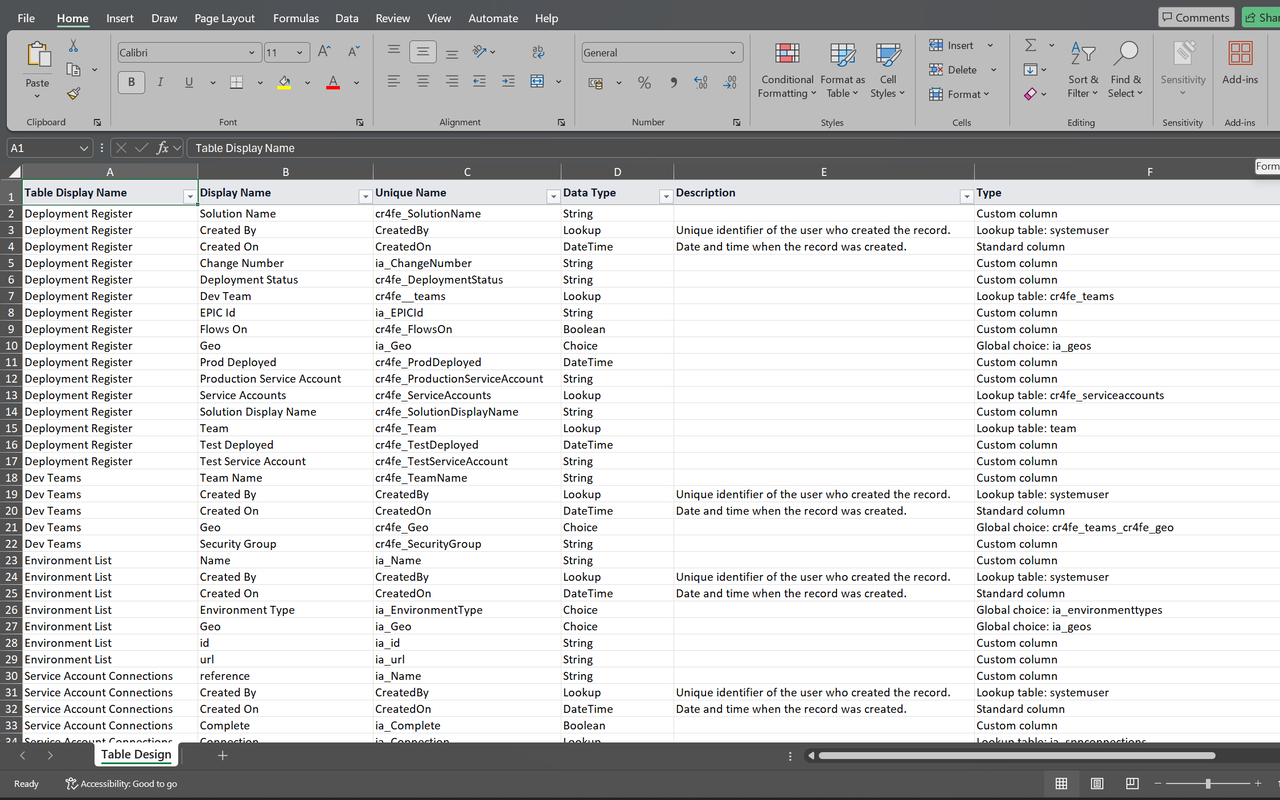
Task: Click Wrap Text icon in Alignment group
Action: pos(539,52)
